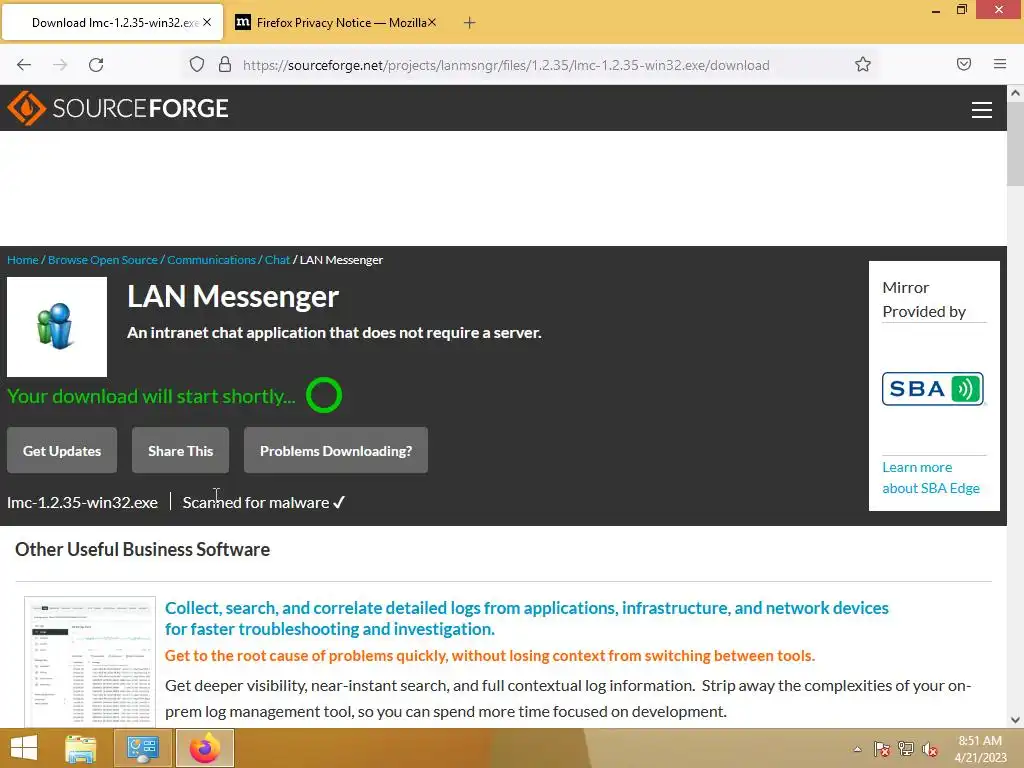Open Control Panel taskbar icon
Screen dimensions: 1024x768
pyautogui.click(x=142, y=748)
